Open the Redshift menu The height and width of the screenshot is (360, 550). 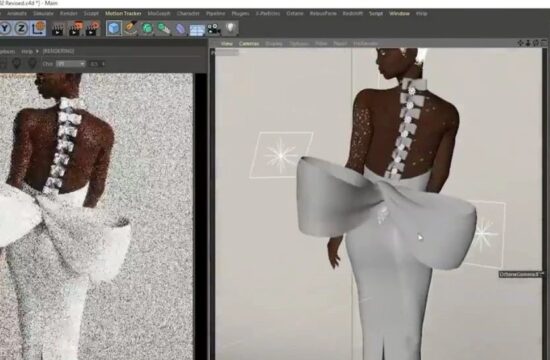click(353, 14)
